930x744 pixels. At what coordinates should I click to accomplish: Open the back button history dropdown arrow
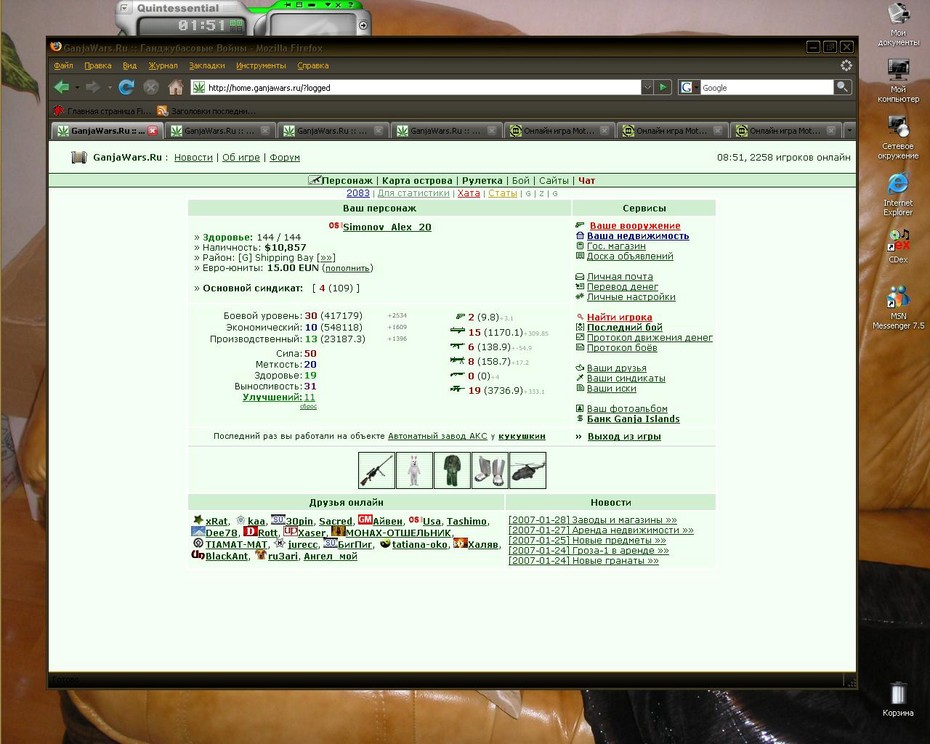(77, 87)
